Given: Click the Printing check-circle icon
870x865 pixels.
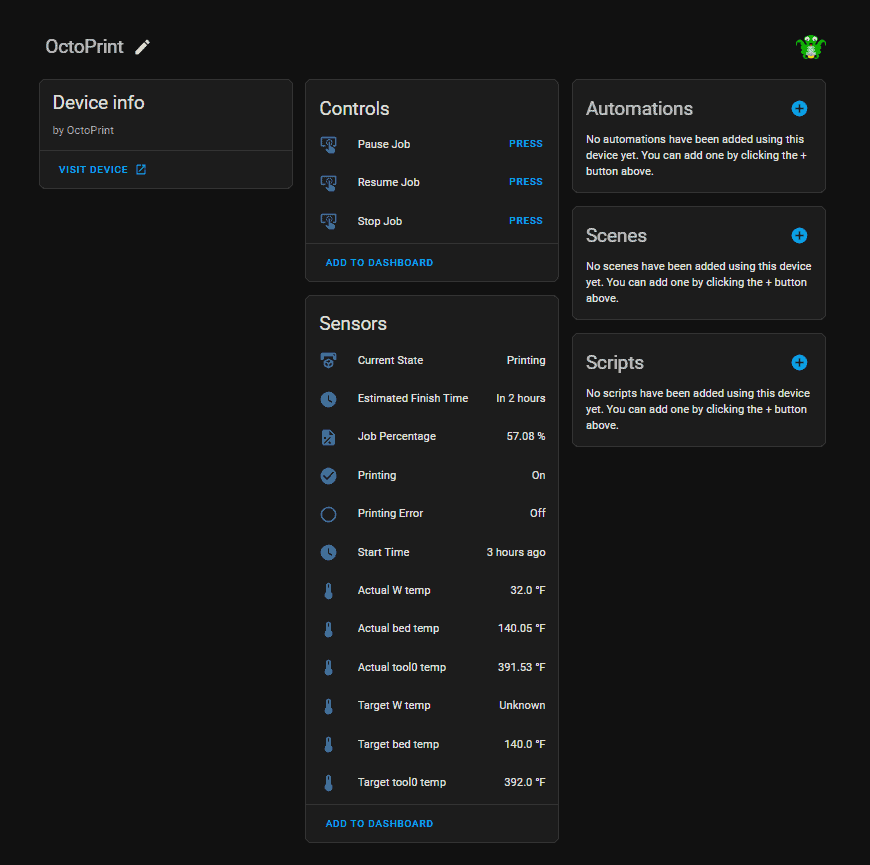Looking at the screenshot, I should 328,476.
